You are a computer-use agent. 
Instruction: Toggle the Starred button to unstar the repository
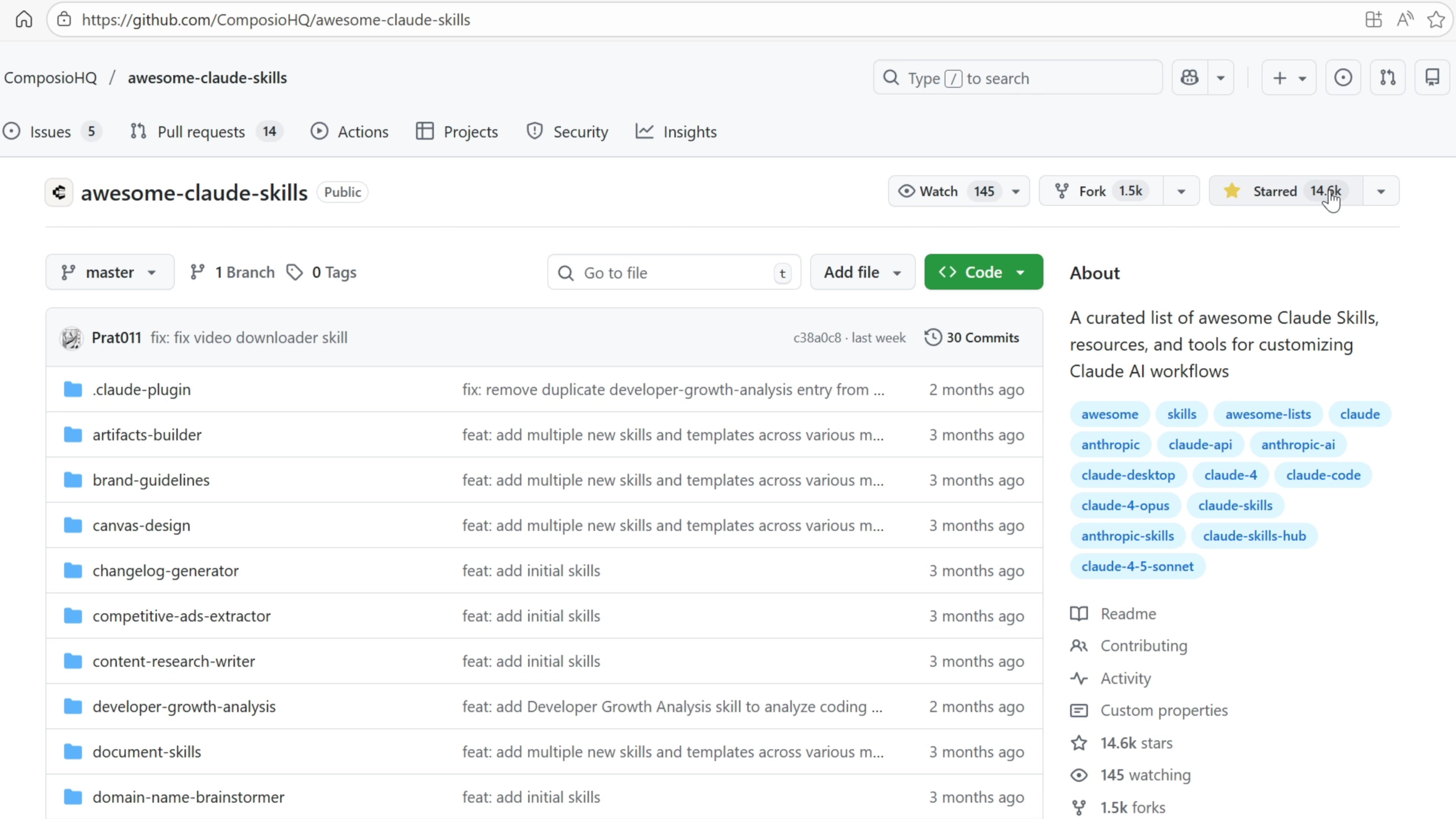click(1274, 191)
